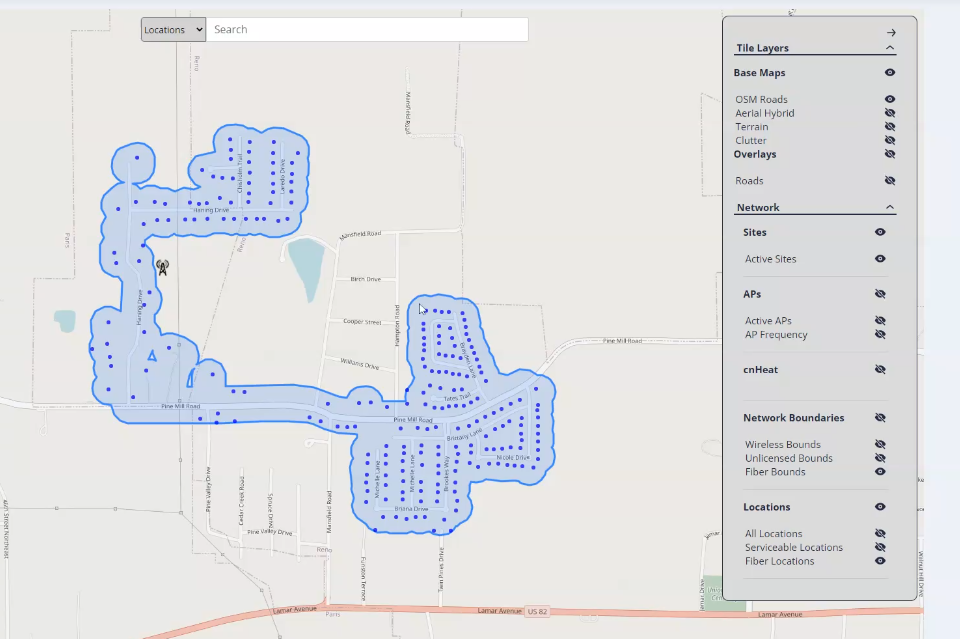Open the Locations search type dropdown
Screen dimensions: 960x639
click(173, 29)
